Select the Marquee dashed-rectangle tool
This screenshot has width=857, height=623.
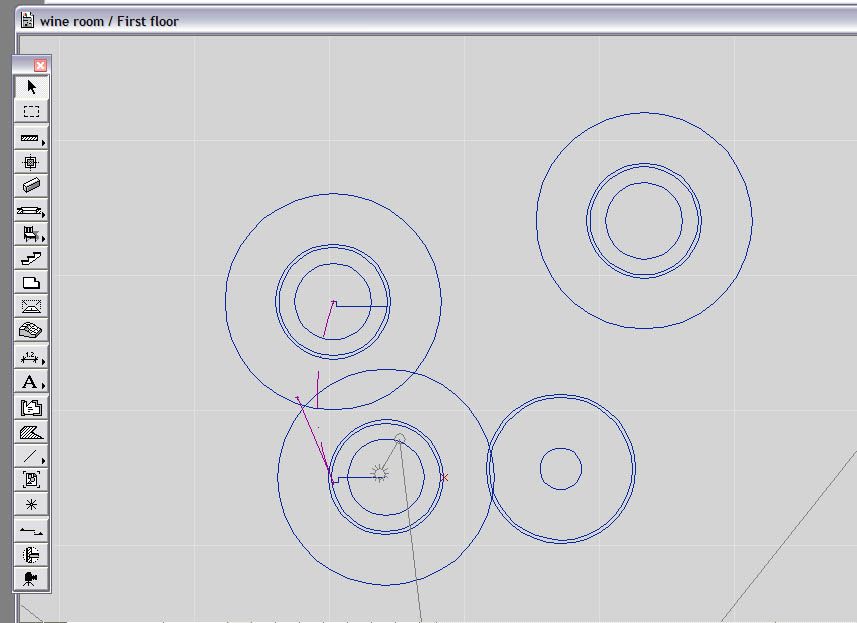coord(31,111)
